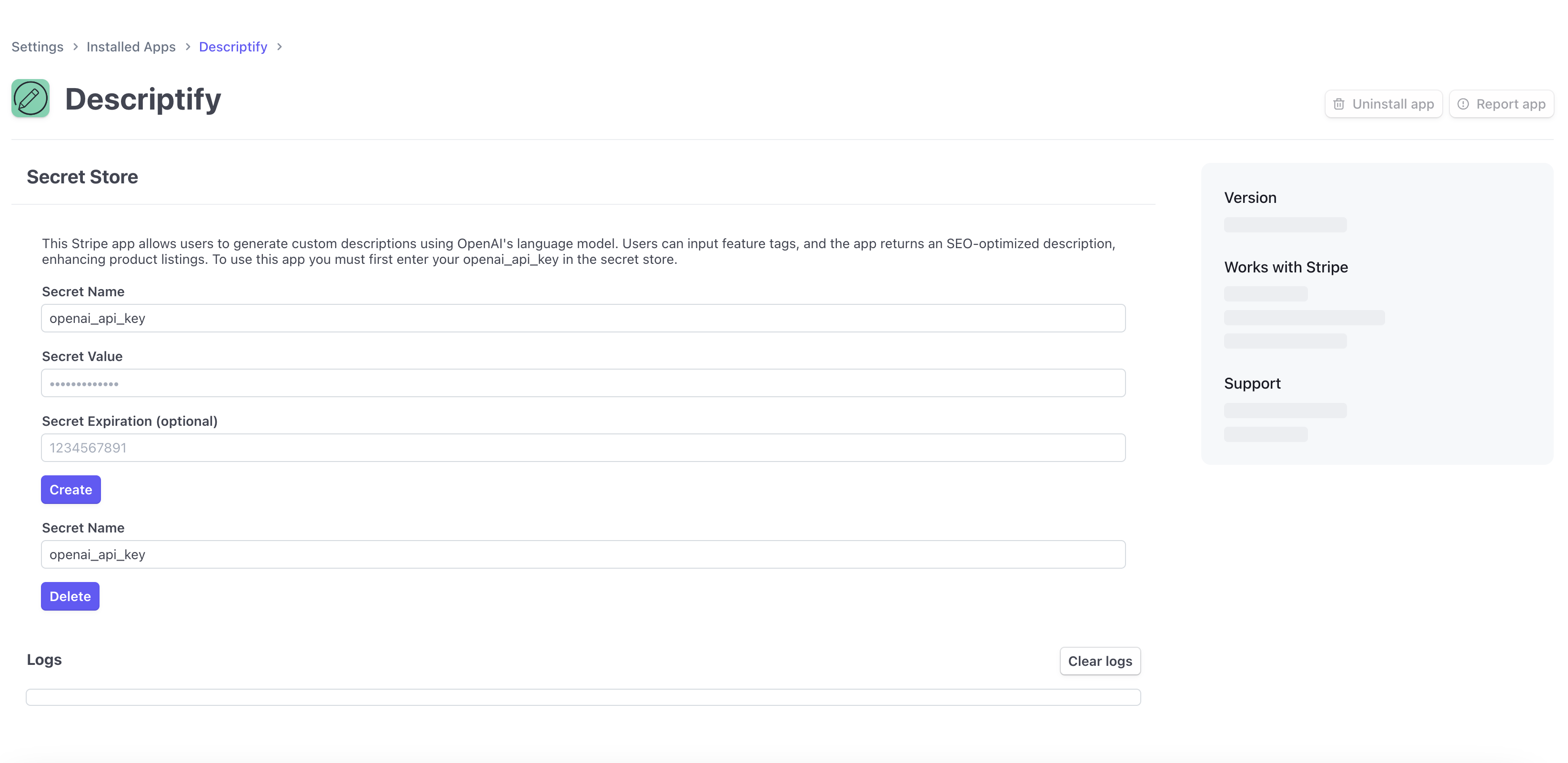
Task: Click the Secret Expiration optional field
Action: (x=583, y=448)
